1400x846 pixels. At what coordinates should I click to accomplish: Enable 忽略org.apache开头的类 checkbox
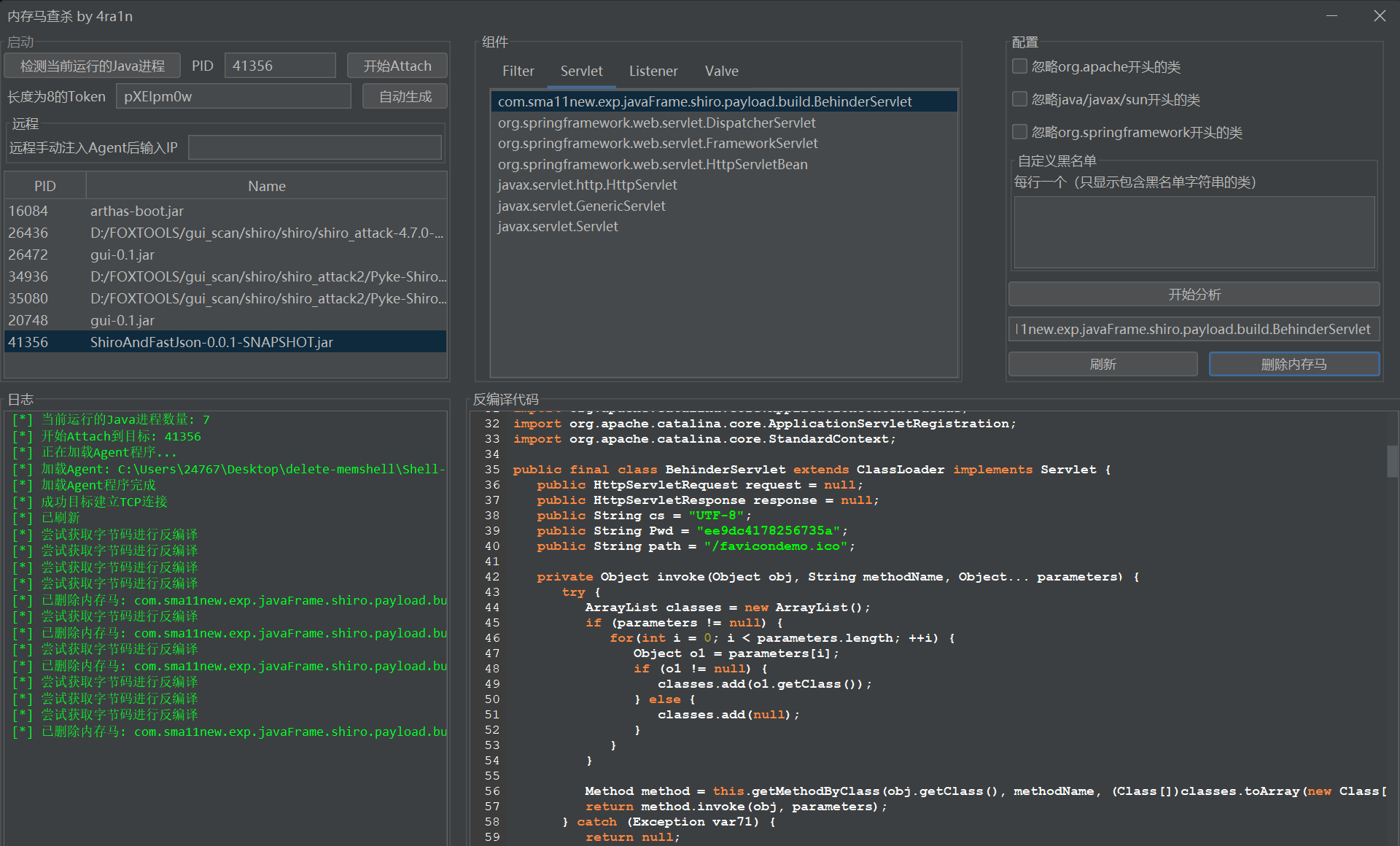click(1020, 66)
